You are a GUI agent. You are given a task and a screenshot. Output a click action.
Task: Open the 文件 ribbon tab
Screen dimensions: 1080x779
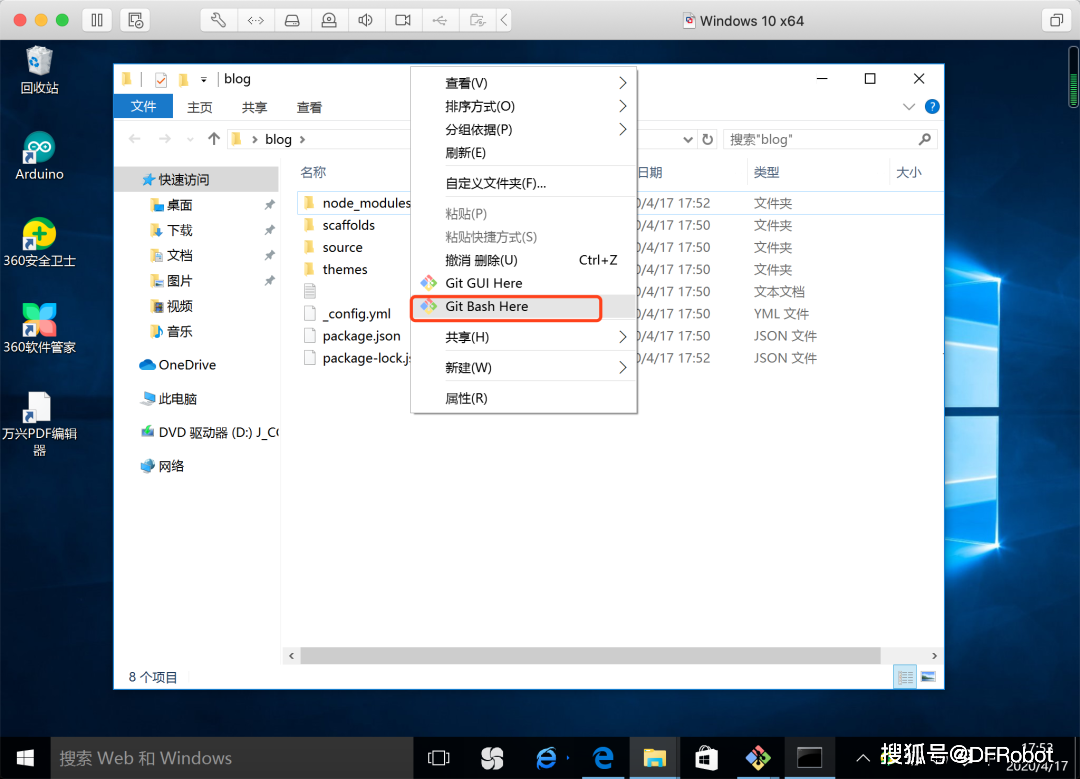[x=143, y=107]
